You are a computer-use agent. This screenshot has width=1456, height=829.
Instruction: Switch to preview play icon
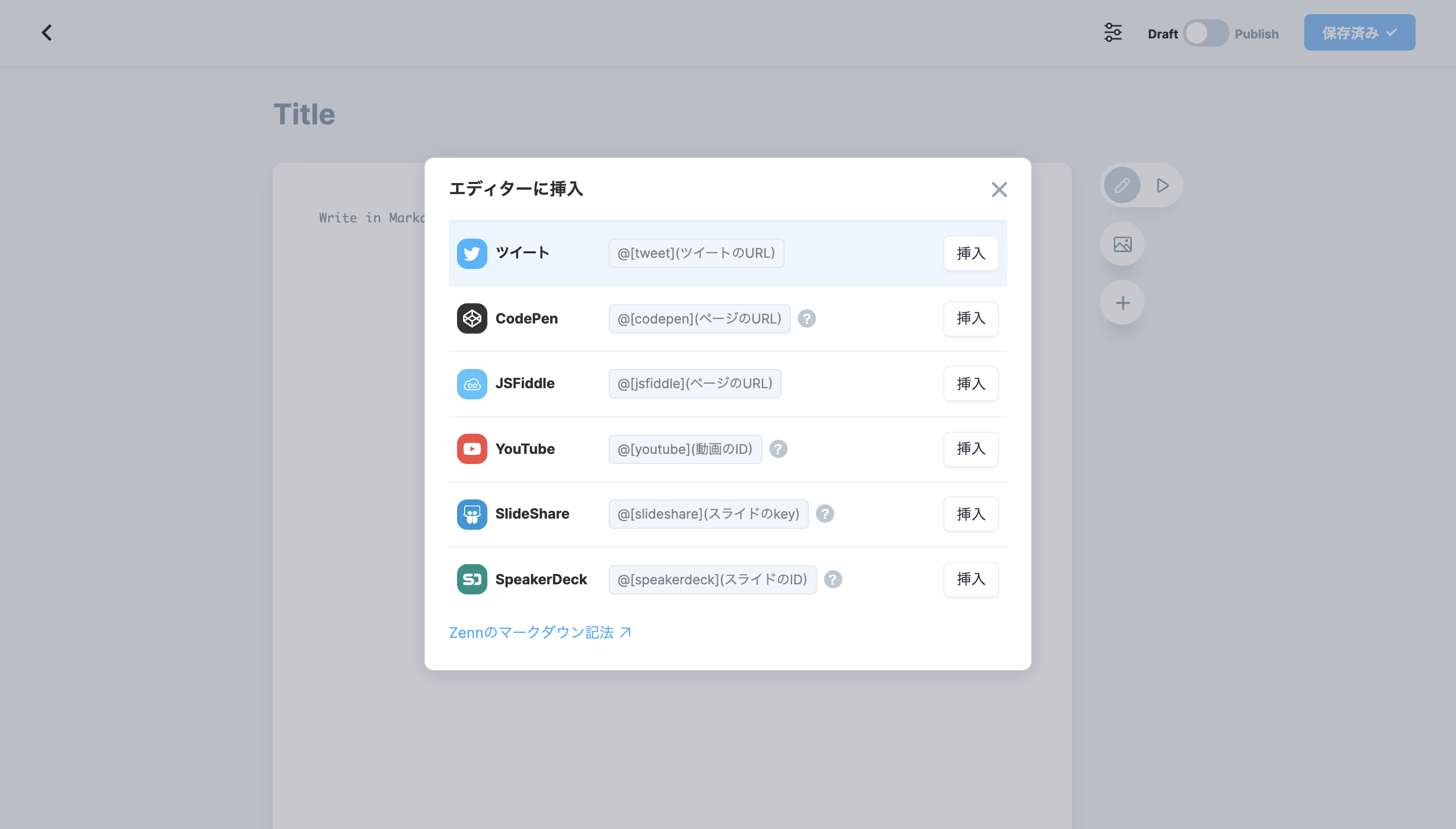1162,185
